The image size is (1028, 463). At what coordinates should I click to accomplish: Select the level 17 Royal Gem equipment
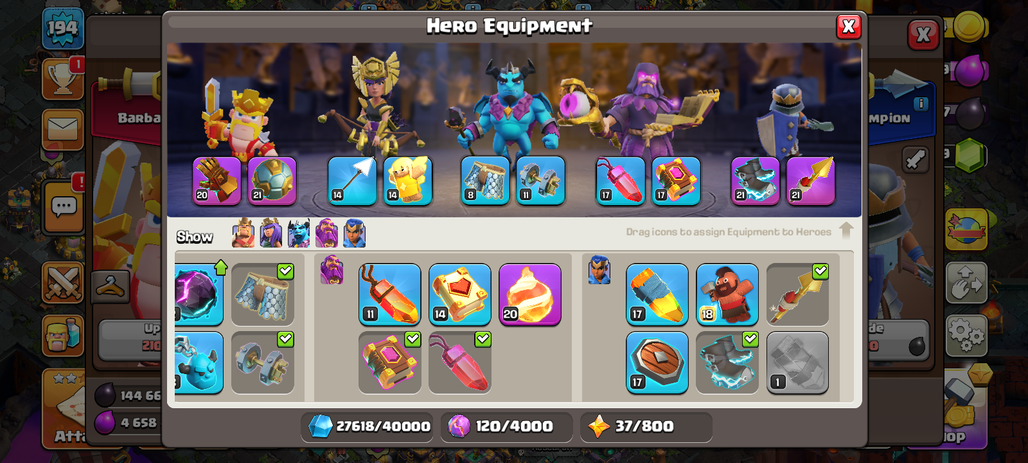(x=620, y=181)
